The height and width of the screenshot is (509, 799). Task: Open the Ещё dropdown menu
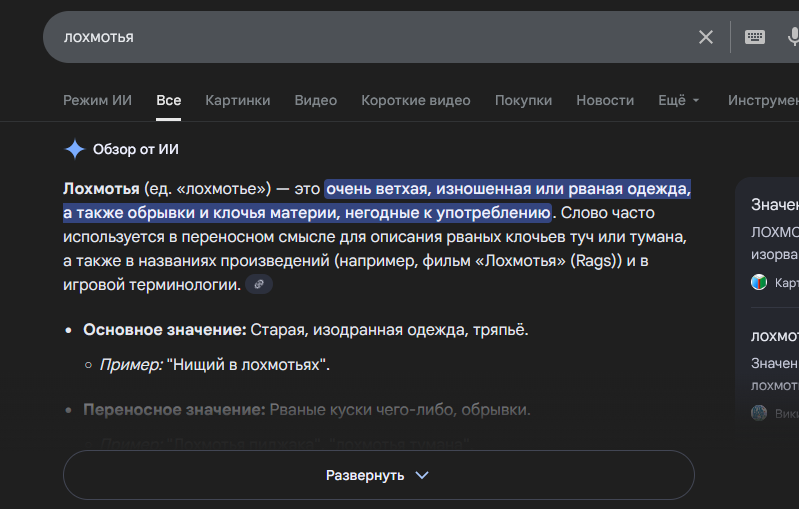click(678, 100)
